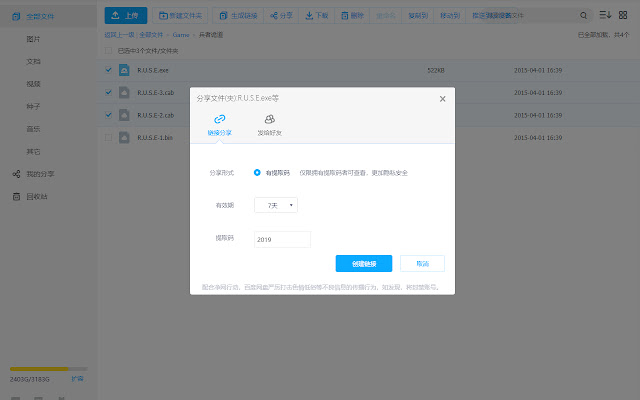Close the share dialog with X
This screenshot has height=400, width=640.
click(x=443, y=99)
